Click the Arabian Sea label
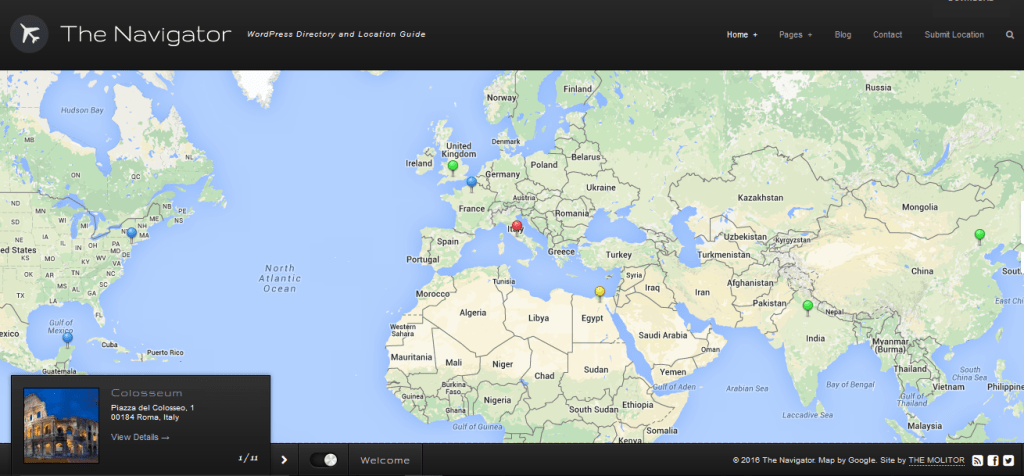Viewport: 1024px width, 476px height. coord(748,389)
